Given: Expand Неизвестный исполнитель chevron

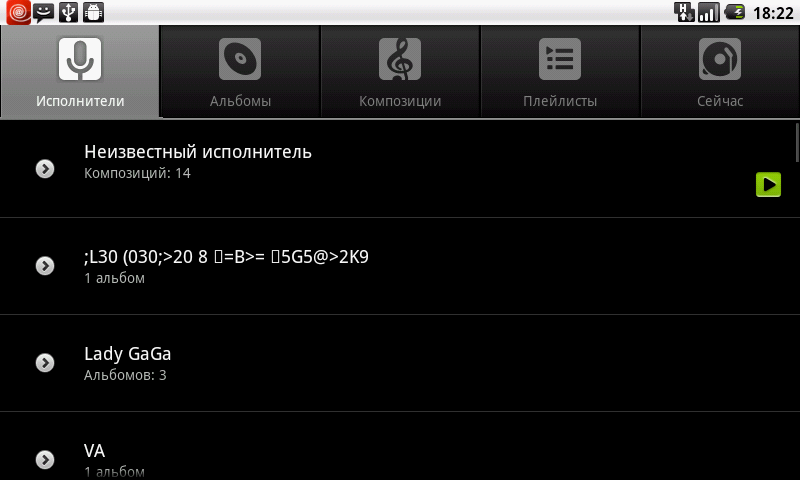Looking at the screenshot, I should point(45,169).
